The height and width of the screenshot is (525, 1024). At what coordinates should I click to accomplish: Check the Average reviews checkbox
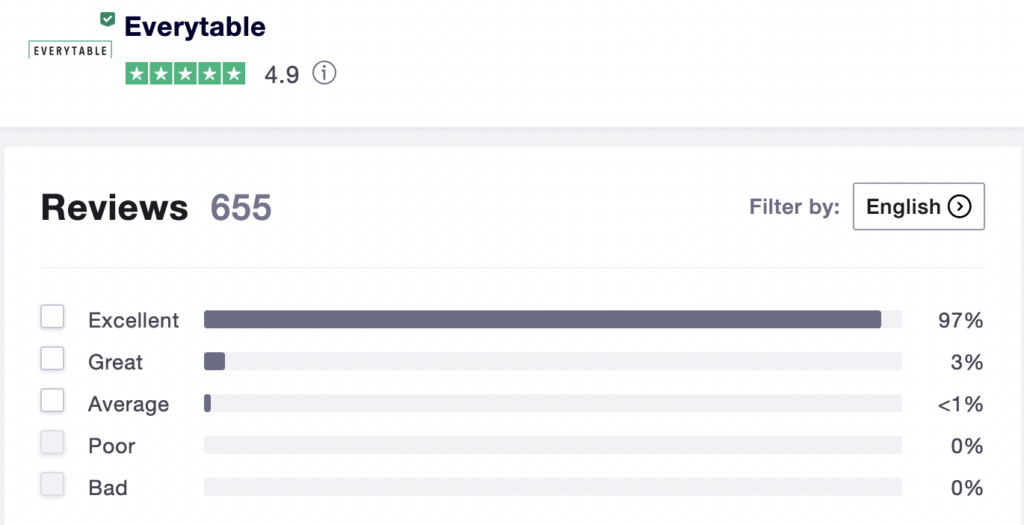point(52,401)
